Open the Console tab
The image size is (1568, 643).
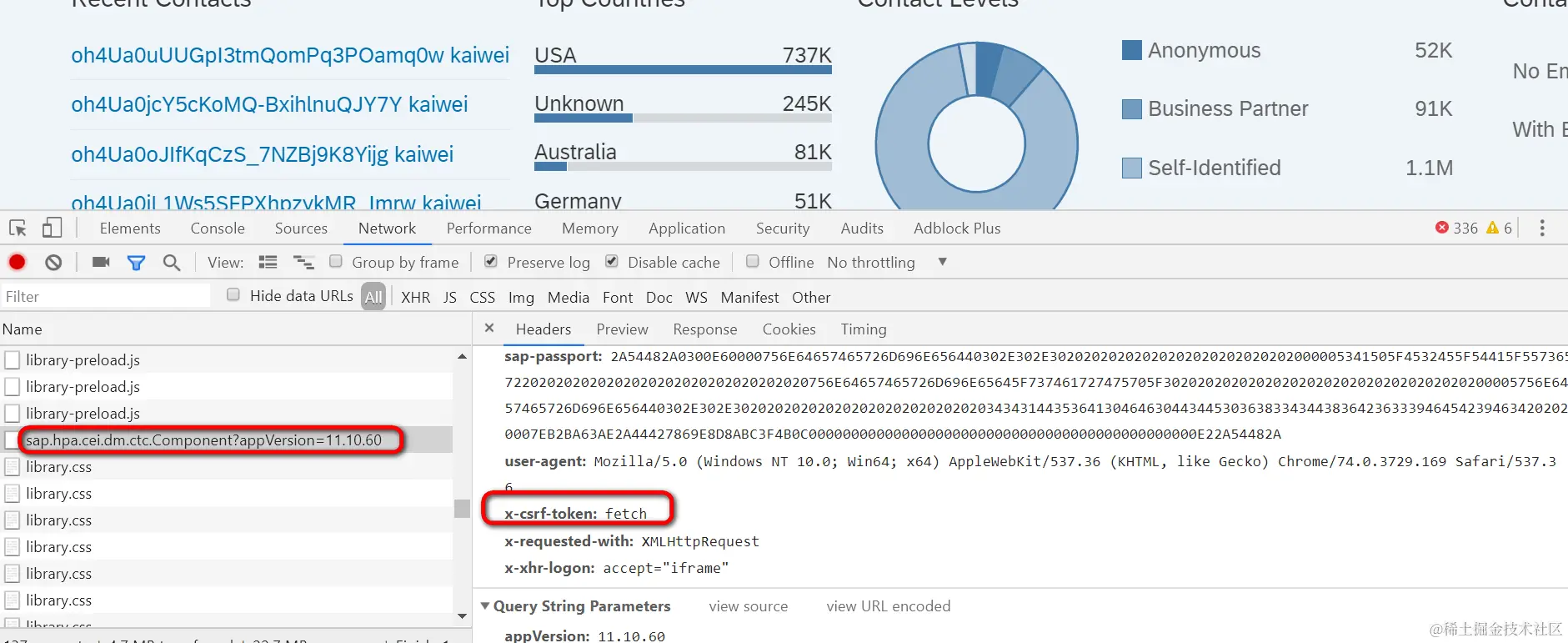(x=218, y=229)
